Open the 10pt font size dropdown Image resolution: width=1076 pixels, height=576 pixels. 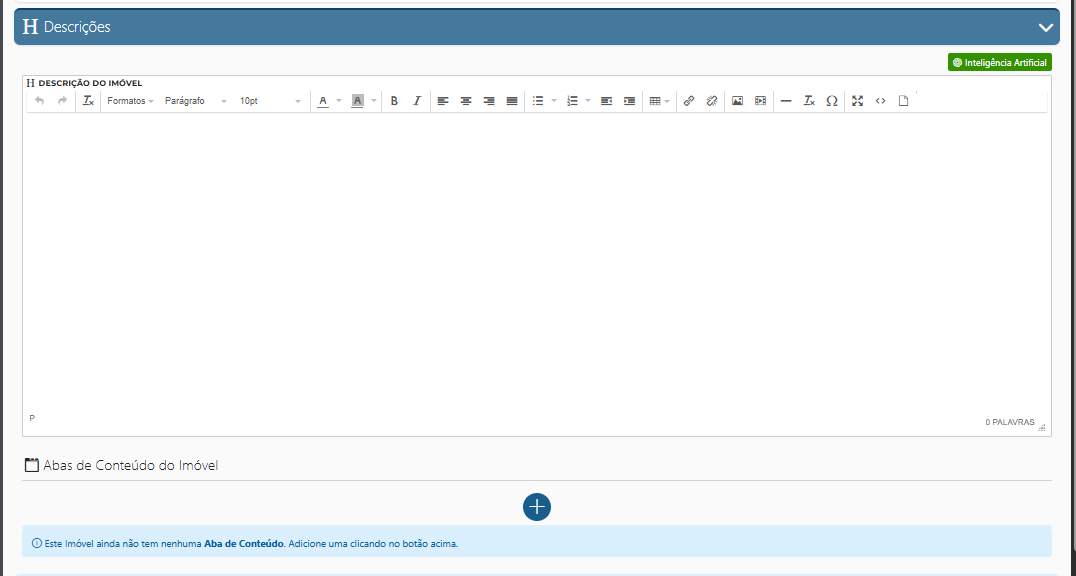click(270, 101)
